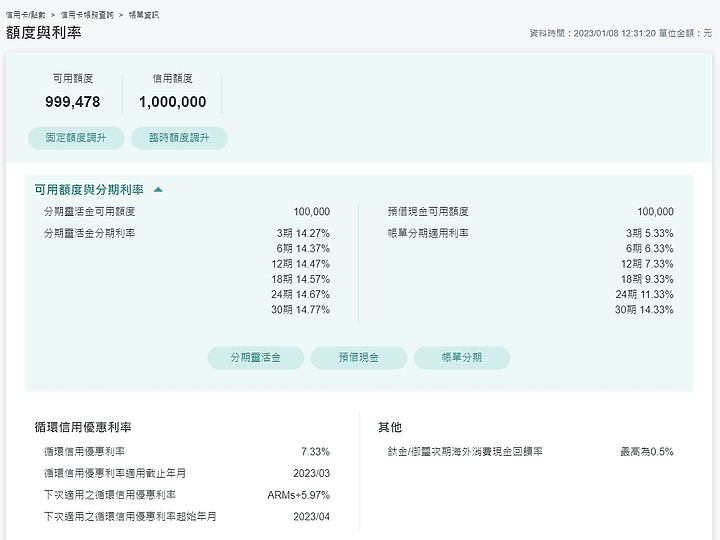Image resolution: width=720 pixels, height=540 pixels.
Task: Select the 2023/04 start date value
Action: 312,517
